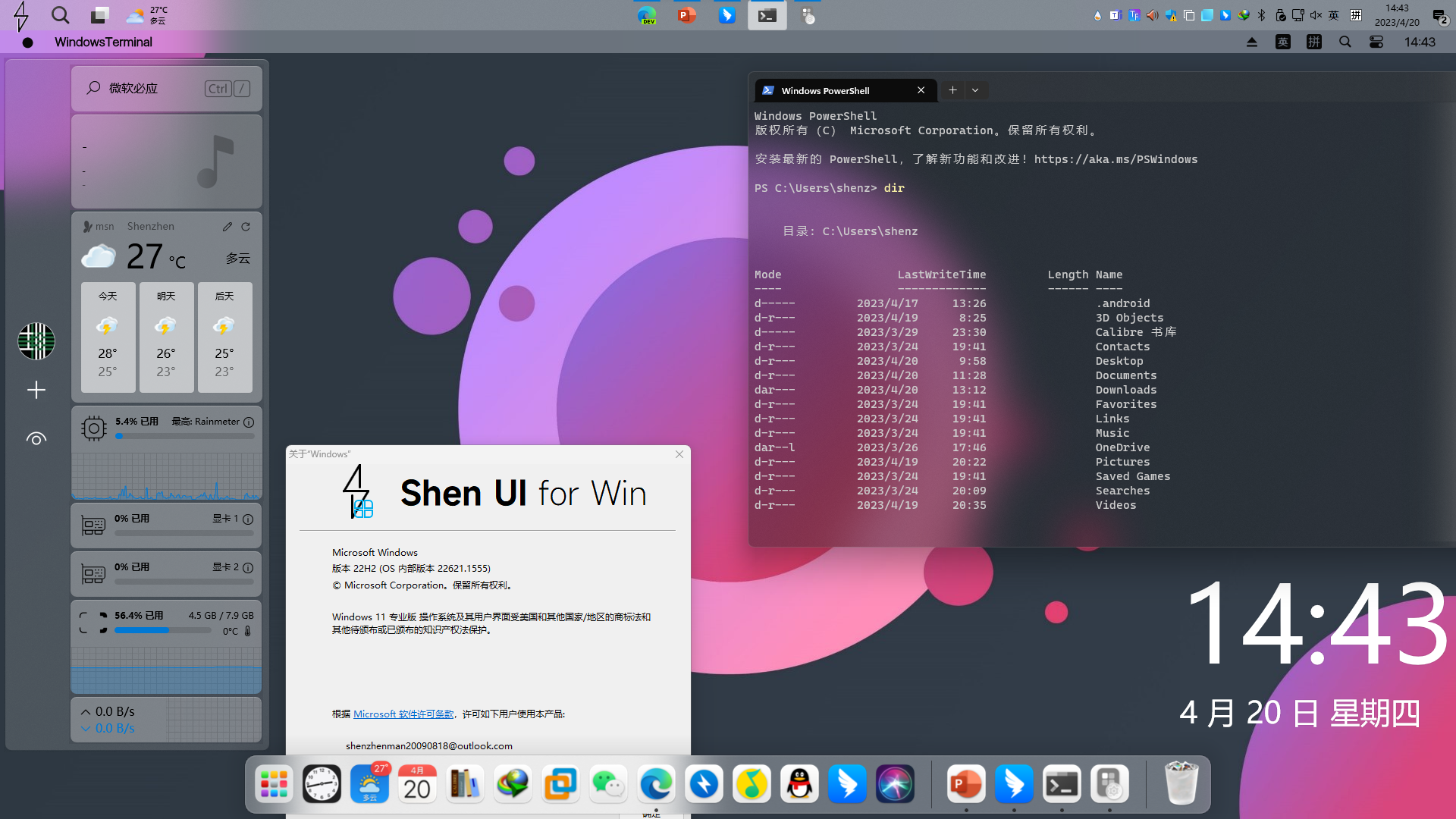Click Edge Dev icon in top taskbar
This screenshot has width=1456, height=819.
(x=647, y=15)
